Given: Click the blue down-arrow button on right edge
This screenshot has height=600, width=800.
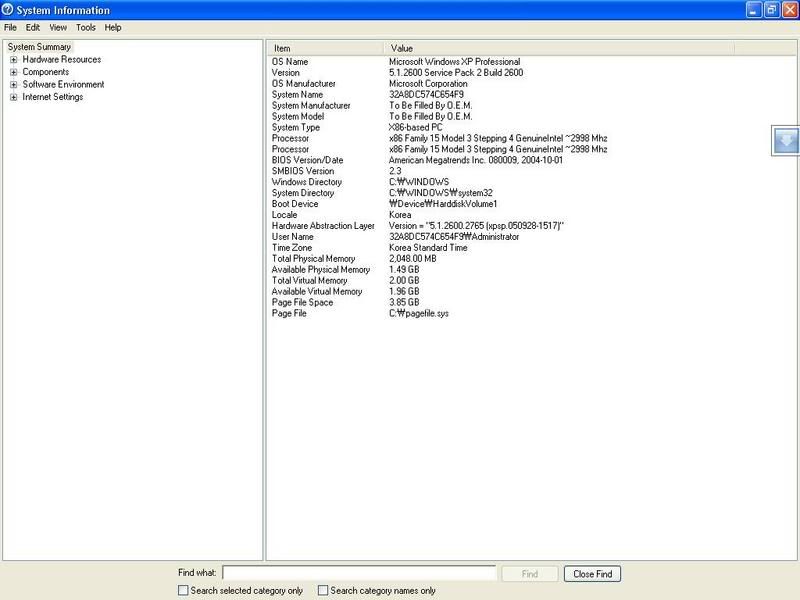Looking at the screenshot, I should (787, 141).
